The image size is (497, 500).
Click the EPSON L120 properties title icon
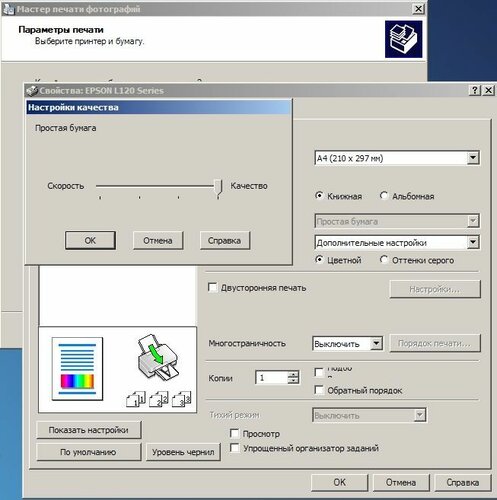tap(32, 91)
